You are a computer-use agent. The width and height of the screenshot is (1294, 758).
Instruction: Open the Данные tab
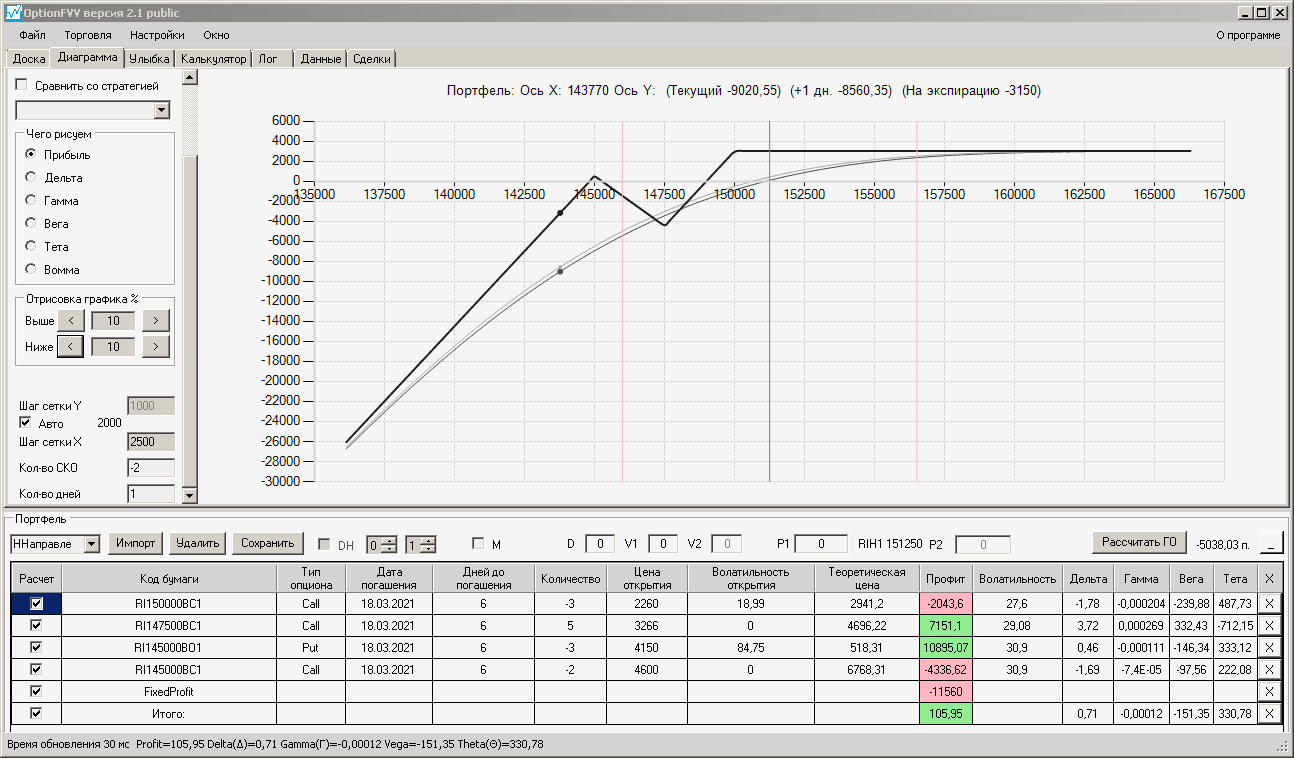321,59
